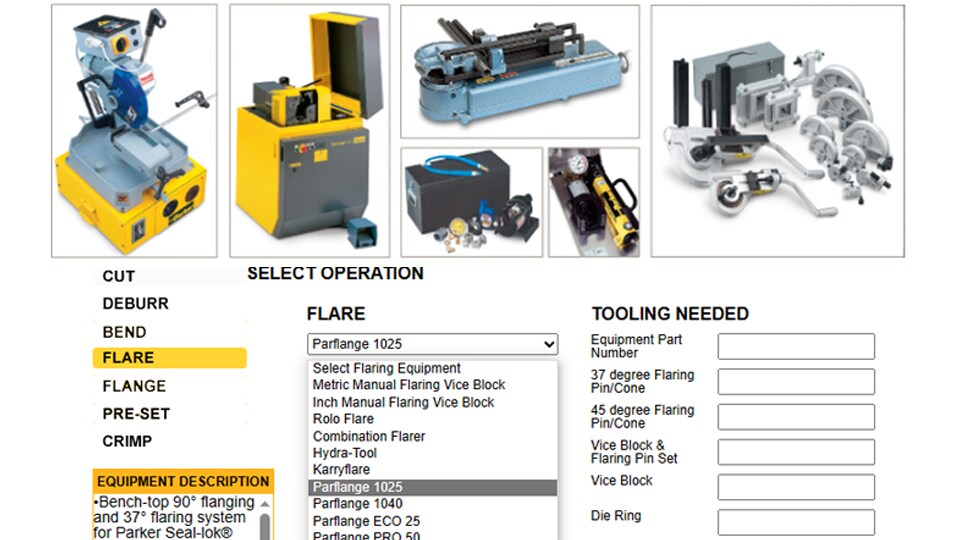Select the DEBURR operation
The height and width of the screenshot is (540, 960).
click(135, 303)
